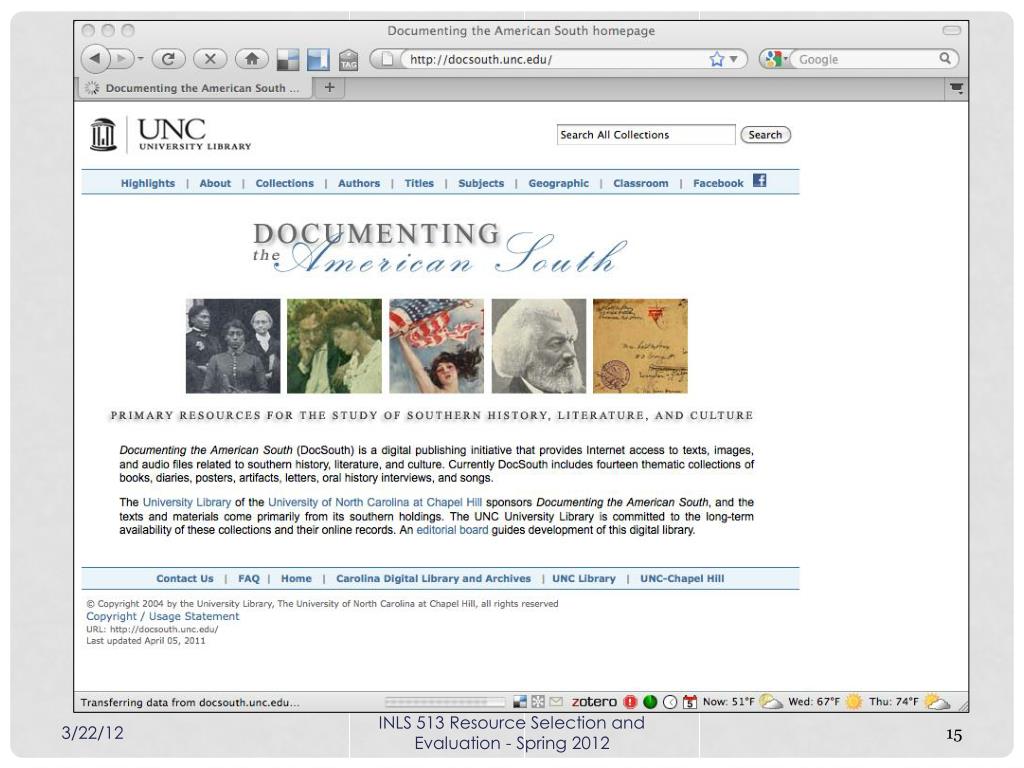Click the Delicious status bar icon
1024x768 pixels.
[520, 702]
